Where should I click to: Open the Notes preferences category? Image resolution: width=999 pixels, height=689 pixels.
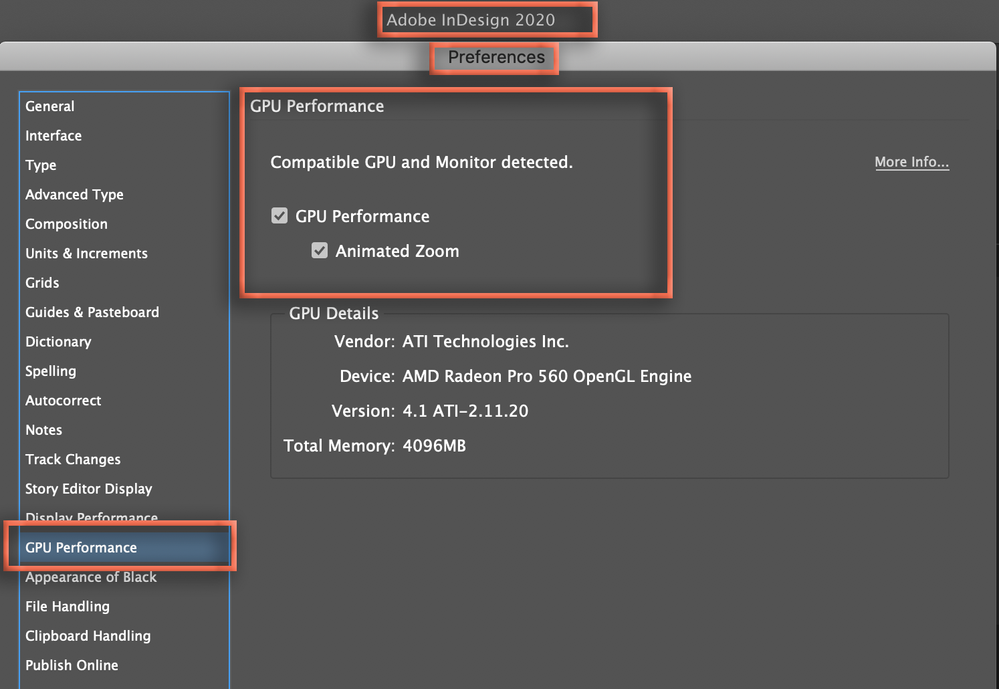click(x=44, y=430)
